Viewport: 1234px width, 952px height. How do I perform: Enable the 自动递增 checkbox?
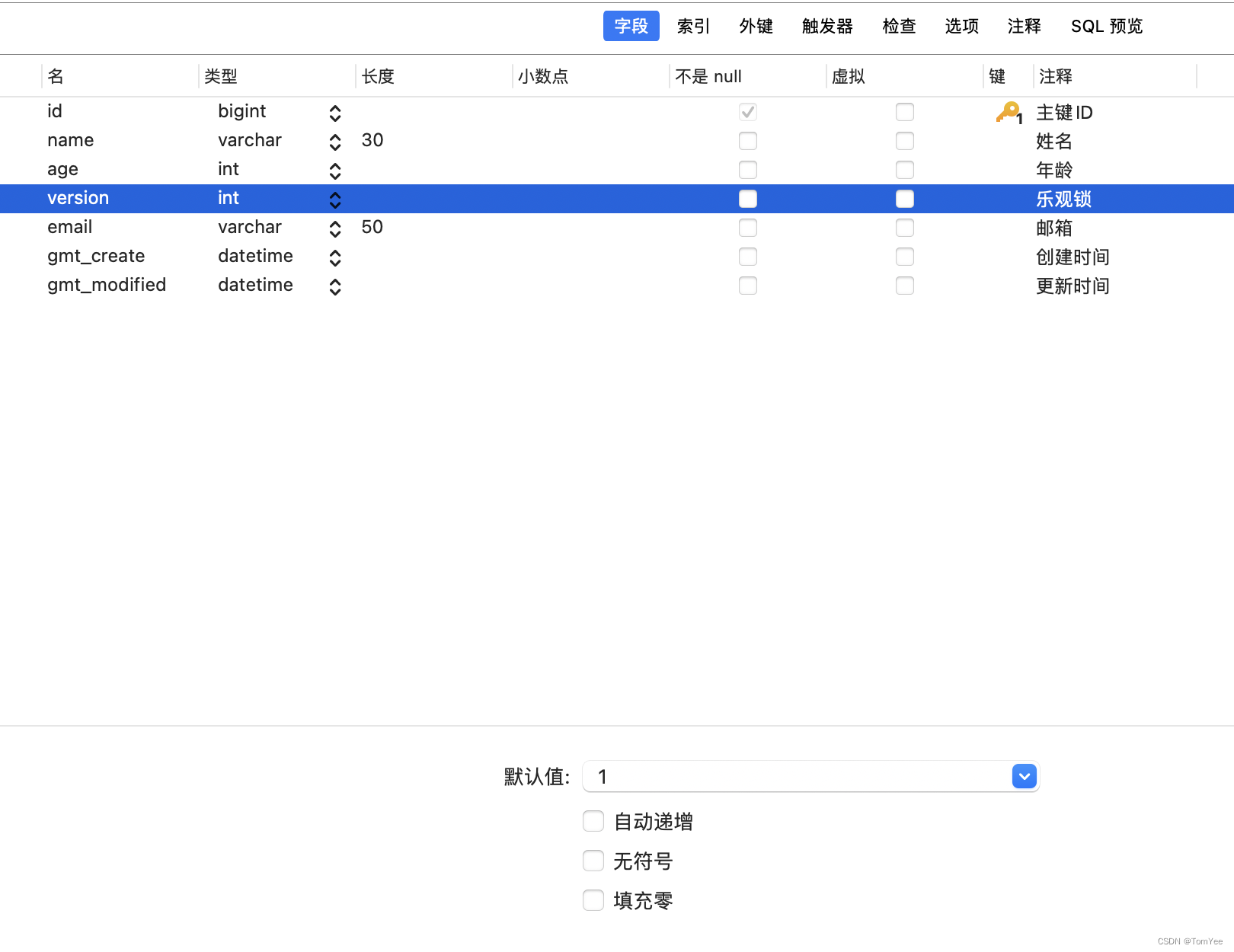[x=593, y=821]
